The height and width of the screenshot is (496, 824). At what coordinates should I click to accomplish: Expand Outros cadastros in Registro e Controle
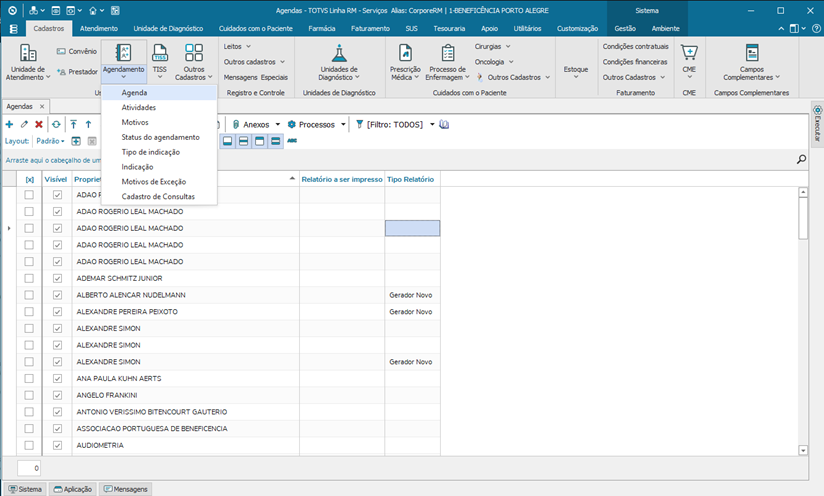254,61
